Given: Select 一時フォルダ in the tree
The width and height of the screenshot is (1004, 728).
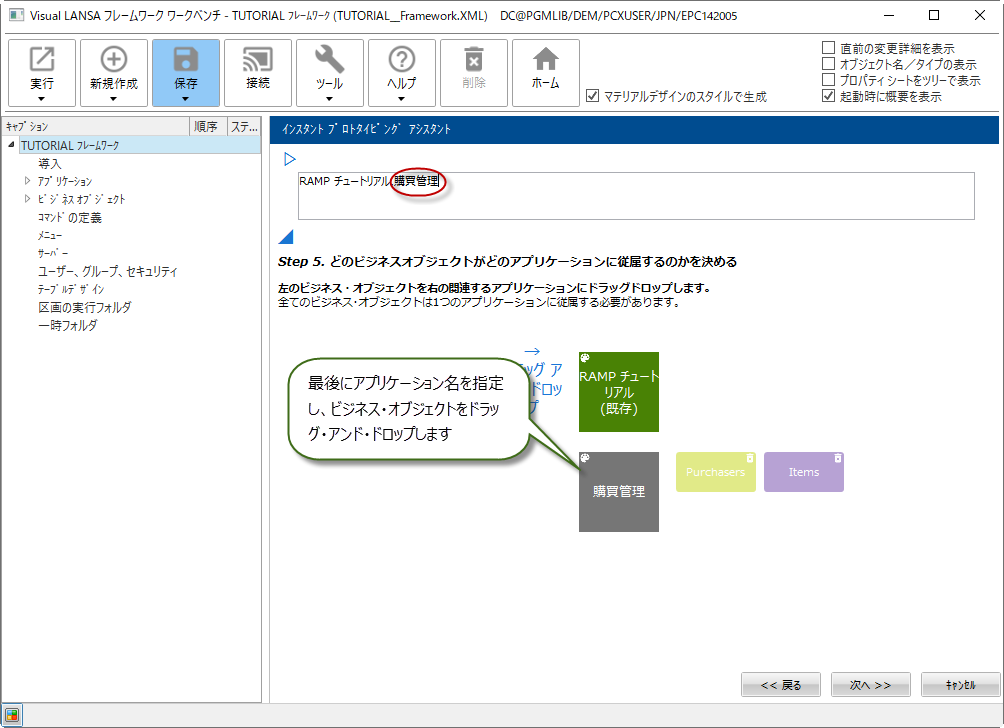Looking at the screenshot, I should (x=68, y=325).
